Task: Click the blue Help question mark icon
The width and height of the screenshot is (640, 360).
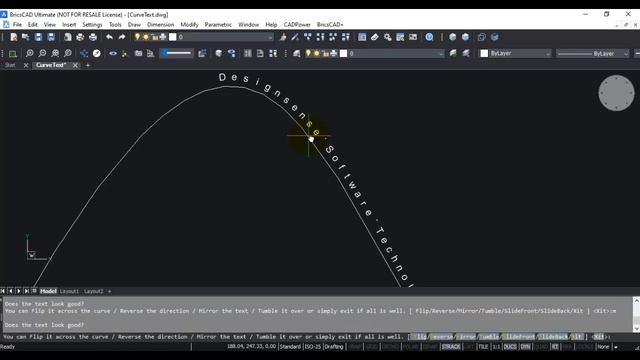Action: tap(429, 37)
